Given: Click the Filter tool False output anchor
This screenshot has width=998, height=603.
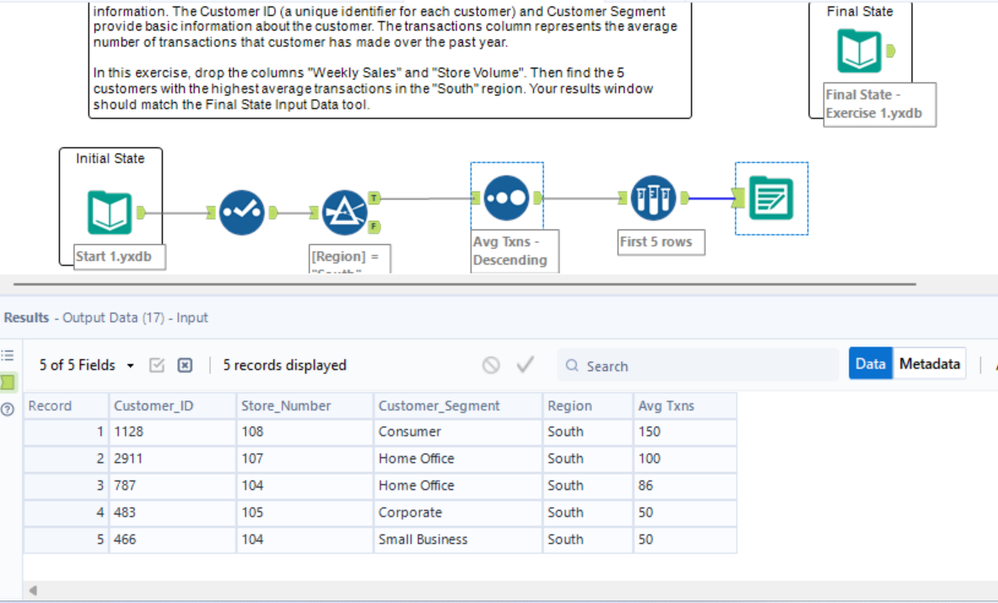Looking at the screenshot, I should point(374,226).
